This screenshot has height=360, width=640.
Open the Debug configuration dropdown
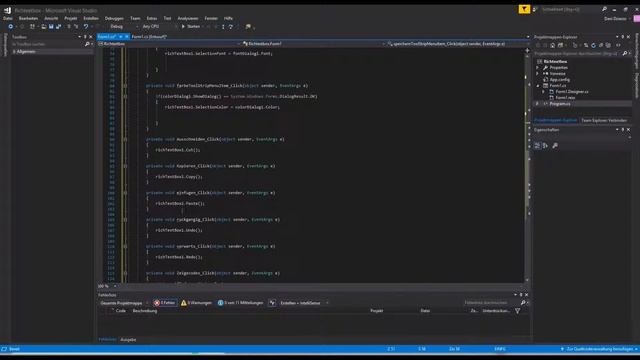pos(123,27)
